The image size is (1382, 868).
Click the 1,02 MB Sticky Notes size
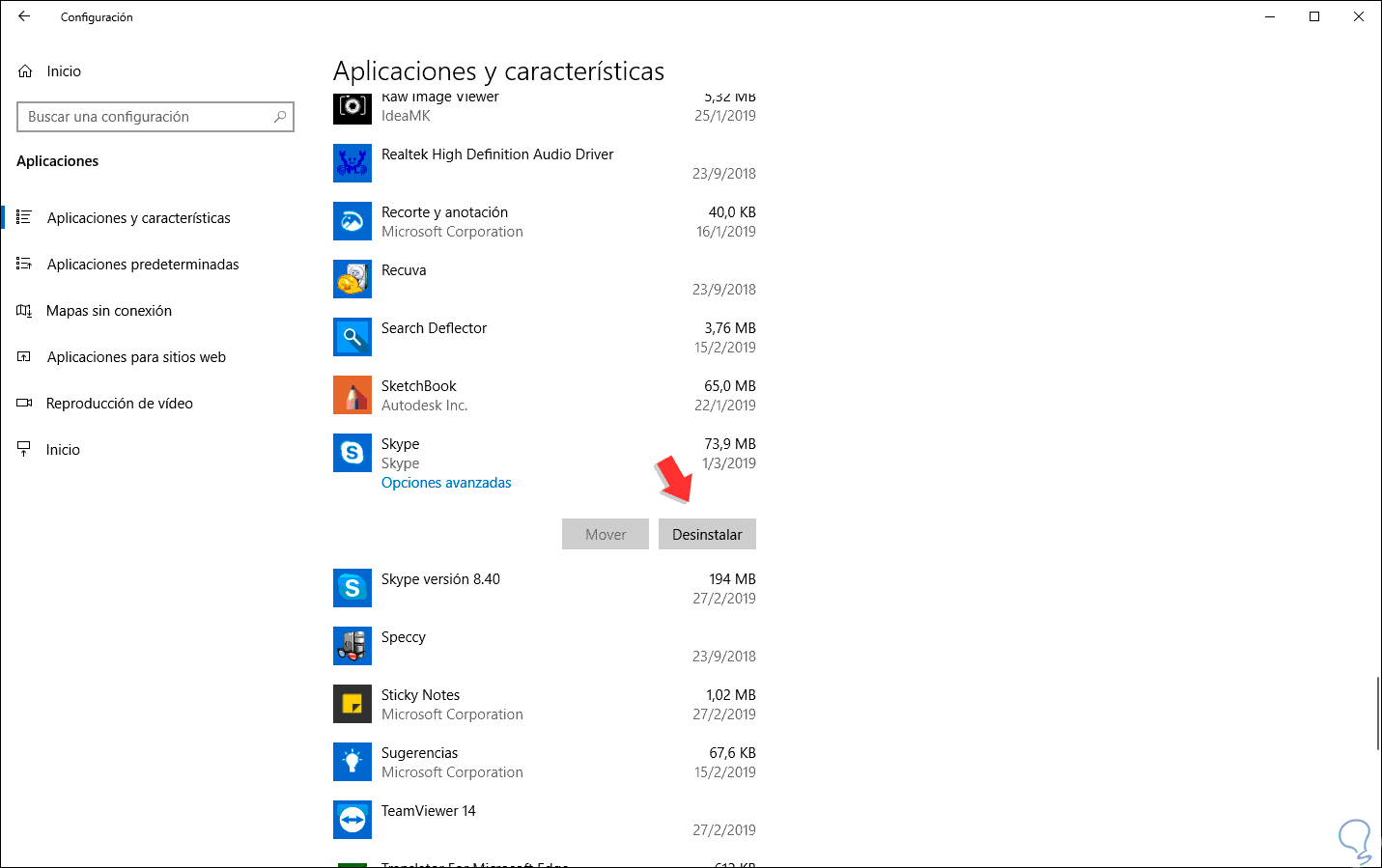pos(731,695)
